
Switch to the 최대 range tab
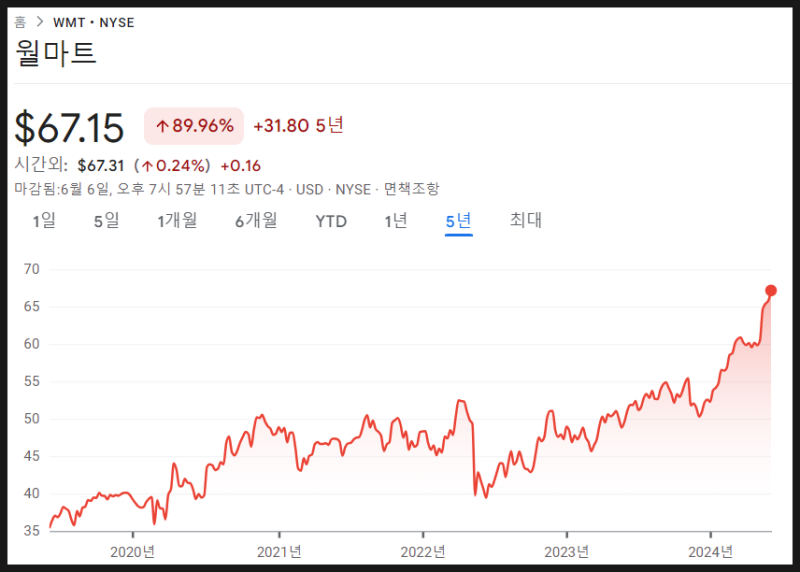coord(526,220)
